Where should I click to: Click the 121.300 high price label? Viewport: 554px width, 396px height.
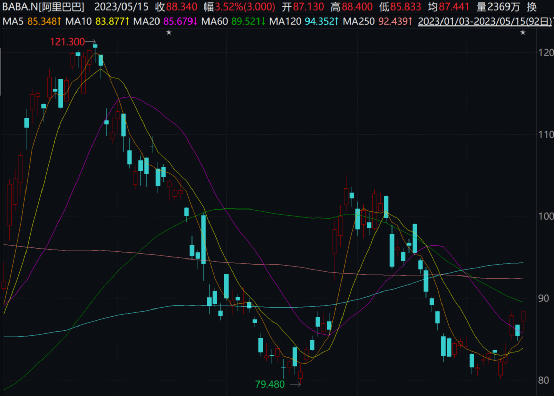coord(67,42)
